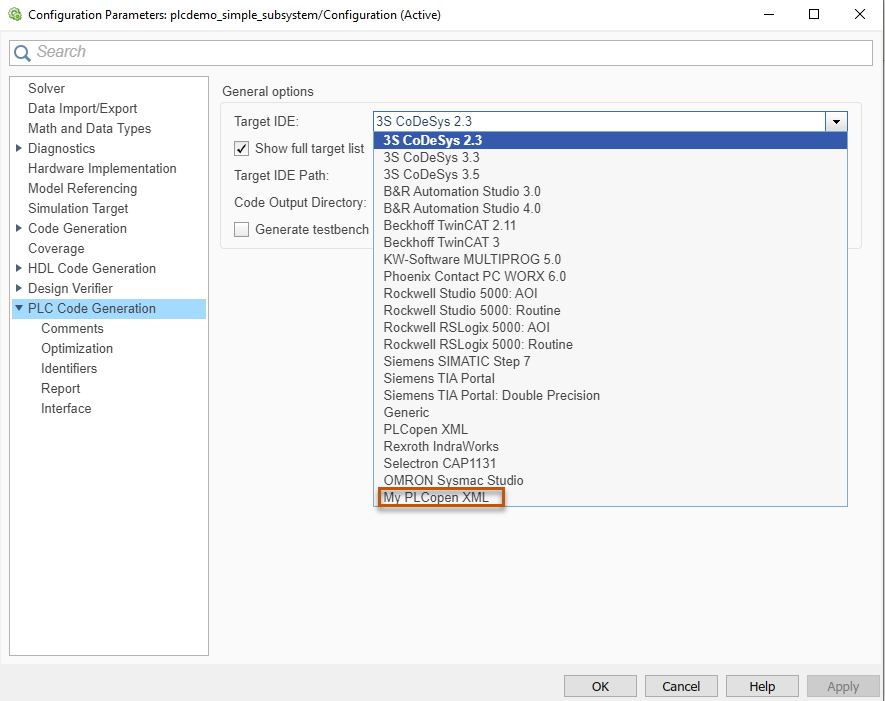
Task: Click the Target IDE combo box field
Action: 599,121
